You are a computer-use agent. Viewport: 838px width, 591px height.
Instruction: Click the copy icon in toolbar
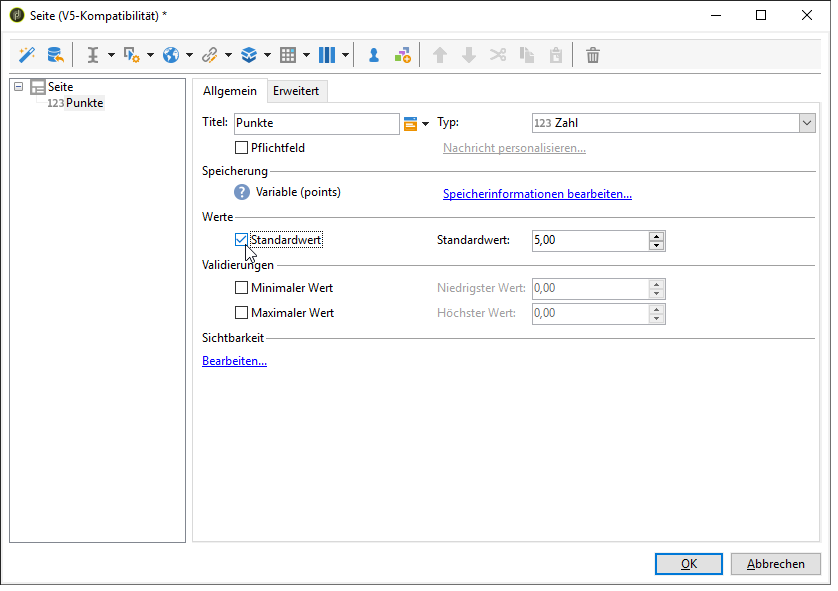point(527,55)
